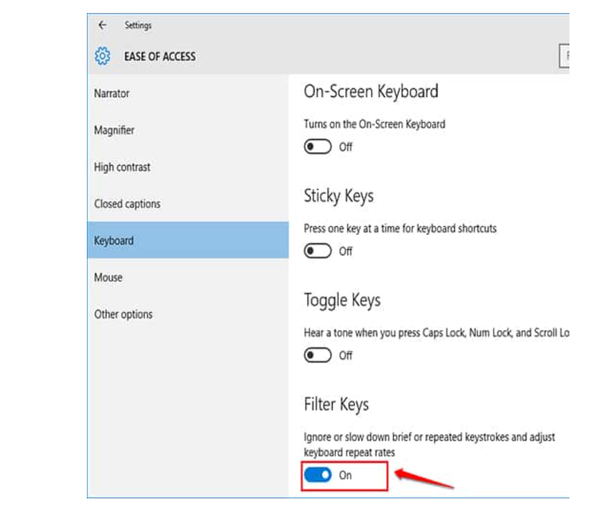Open Other options in sidebar
This screenshot has height=510, width=600.
pyautogui.click(x=123, y=314)
